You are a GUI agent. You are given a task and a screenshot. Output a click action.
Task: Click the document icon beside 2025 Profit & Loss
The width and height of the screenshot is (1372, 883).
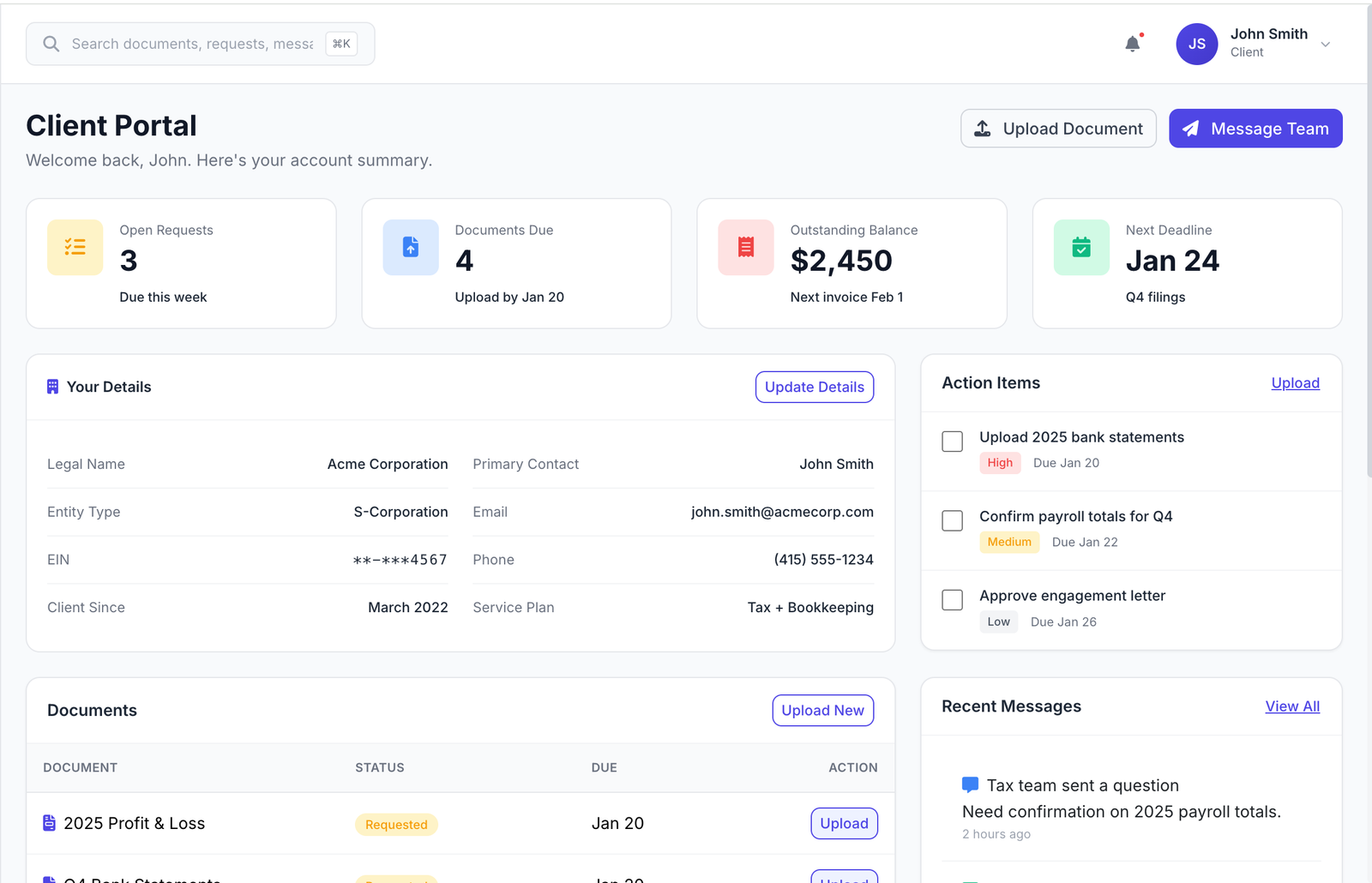(49, 822)
